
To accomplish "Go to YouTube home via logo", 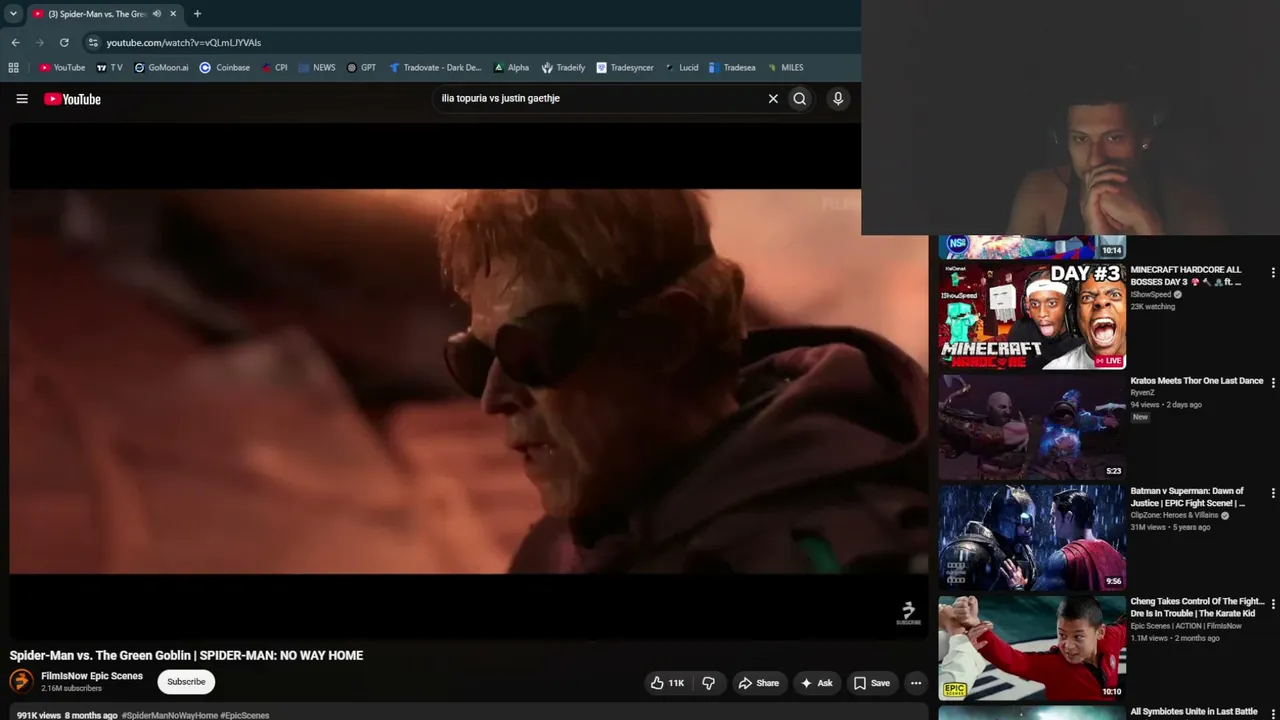I will [x=72, y=99].
